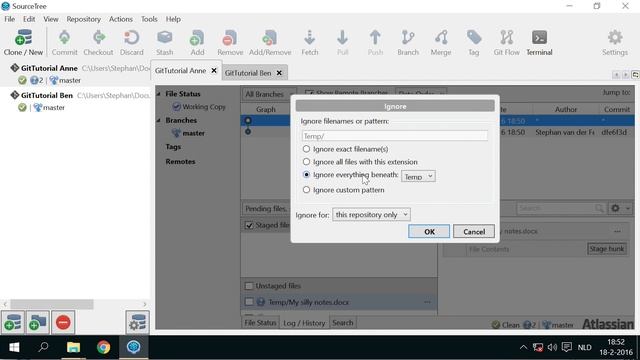Viewport: 640px width, 360px height.
Task: Open bookmark settings gear database icon
Action: (138, 322)
